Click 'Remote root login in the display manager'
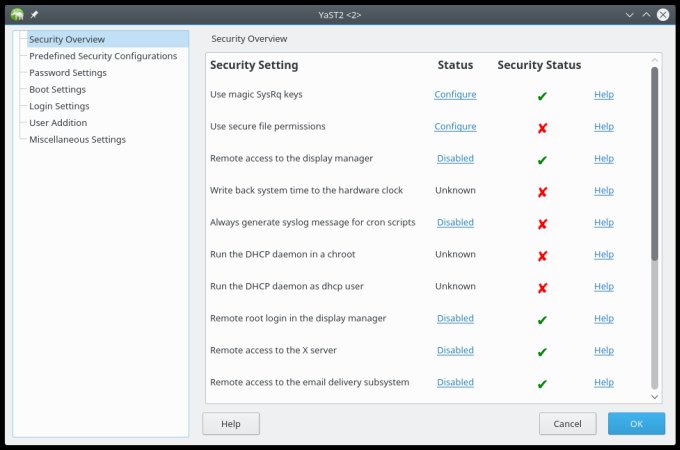This screenshot has height=450, width=680. (x=298, y=318)
